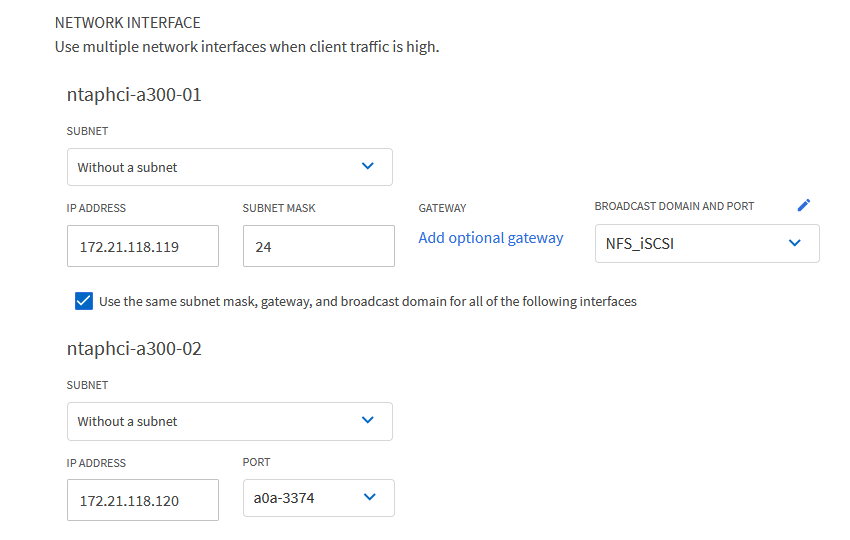Open the 'Without a subnet' dropdown for ntaphci-a300-01
Viewport: 850px width, 540px height.
pyautogui.click(x=229, y=167)
